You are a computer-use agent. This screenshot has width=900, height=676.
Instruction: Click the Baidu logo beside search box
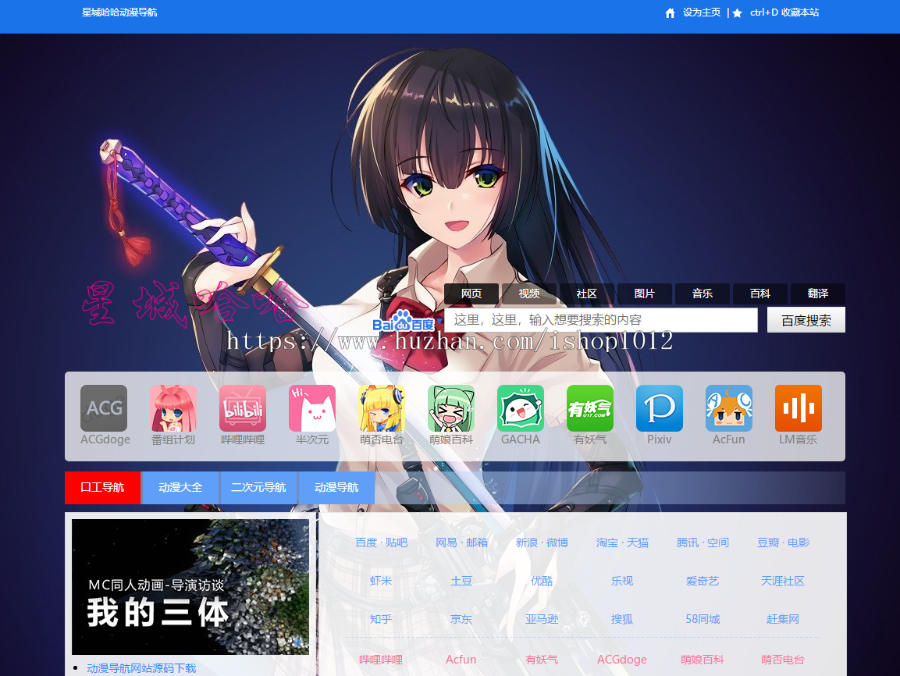404,321
